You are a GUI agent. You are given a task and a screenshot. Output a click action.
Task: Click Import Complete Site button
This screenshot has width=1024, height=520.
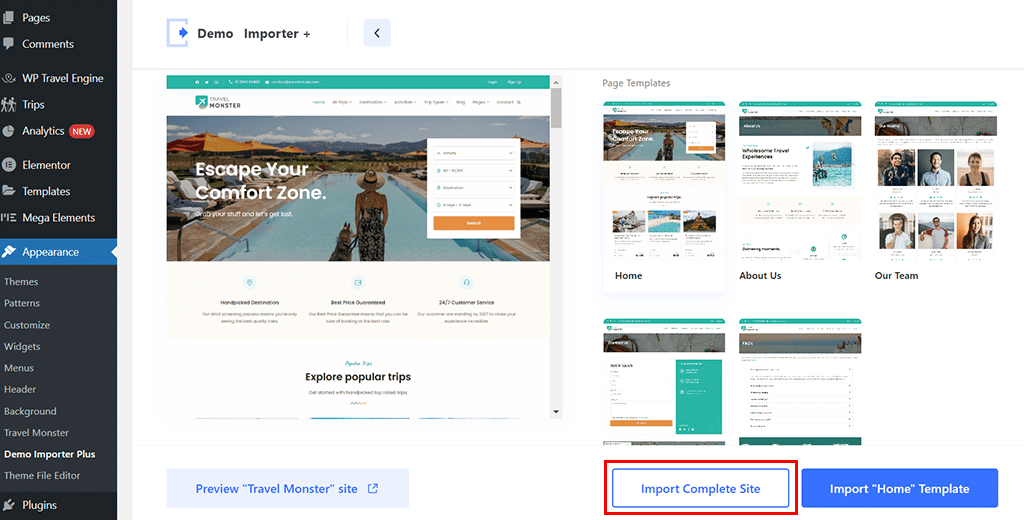pyautogui.click(x=700, y=488)
